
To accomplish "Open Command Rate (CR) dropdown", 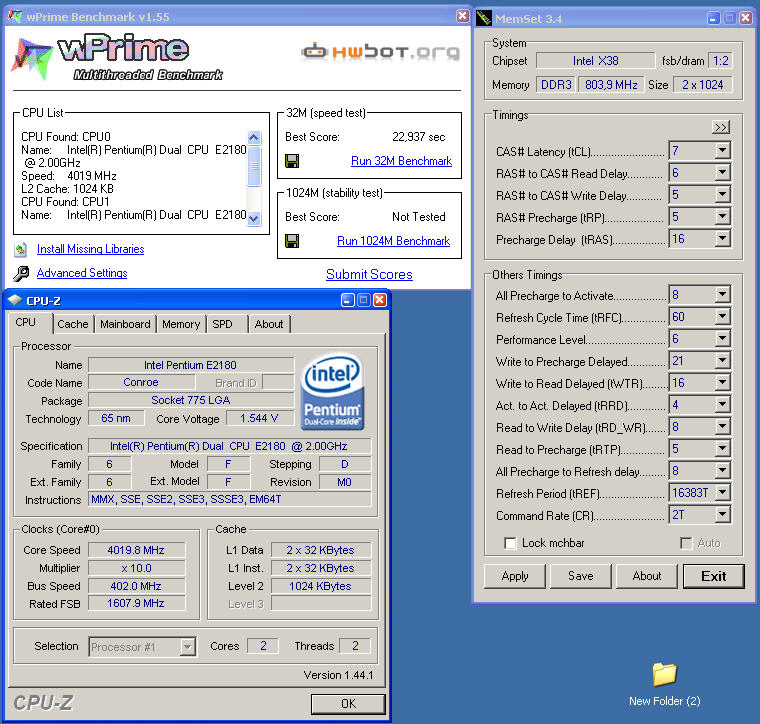I will click(722, 515).
